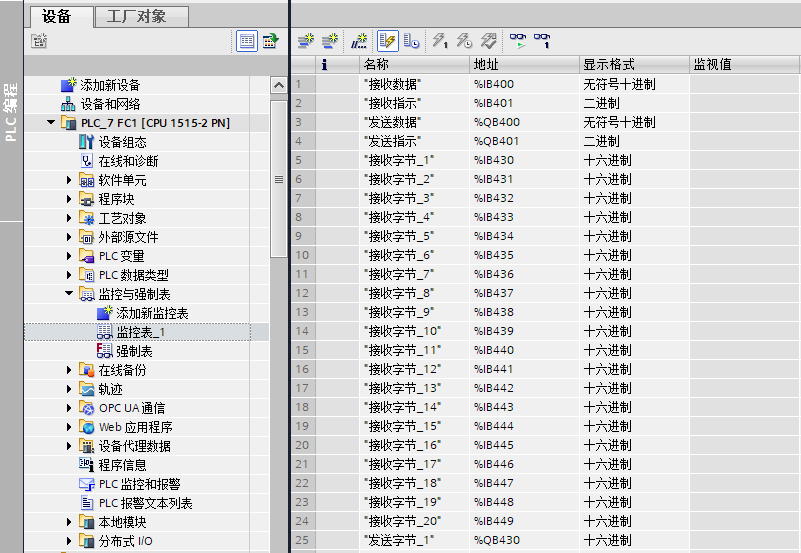Viewport: 801px width, 553px height.
Task: Click the Monitor all glasses icon in toolbar
Action: pyautogui.click(x=517, y=41)
